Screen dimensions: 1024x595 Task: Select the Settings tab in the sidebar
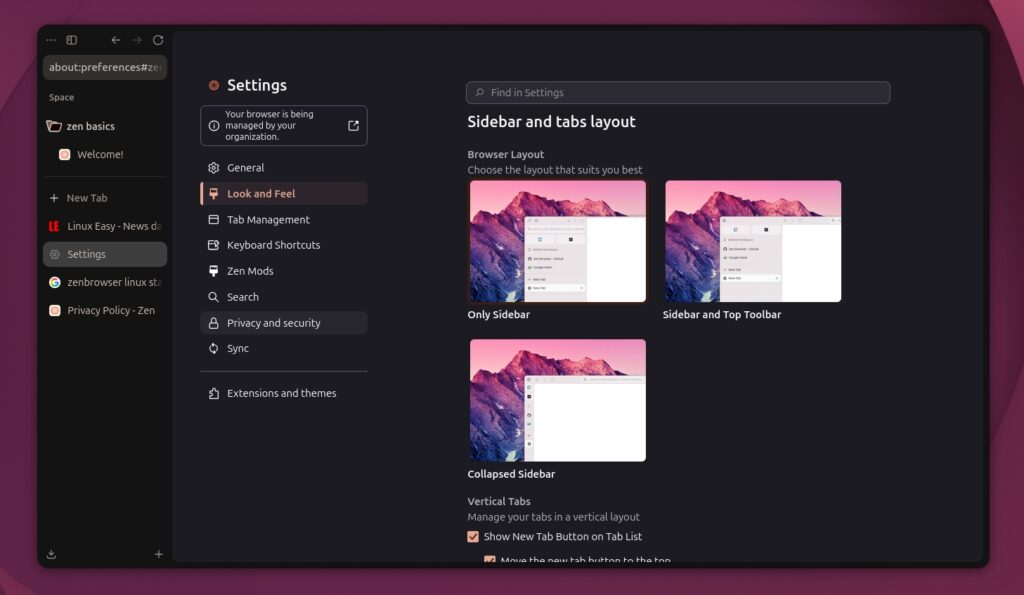(105, 254)
